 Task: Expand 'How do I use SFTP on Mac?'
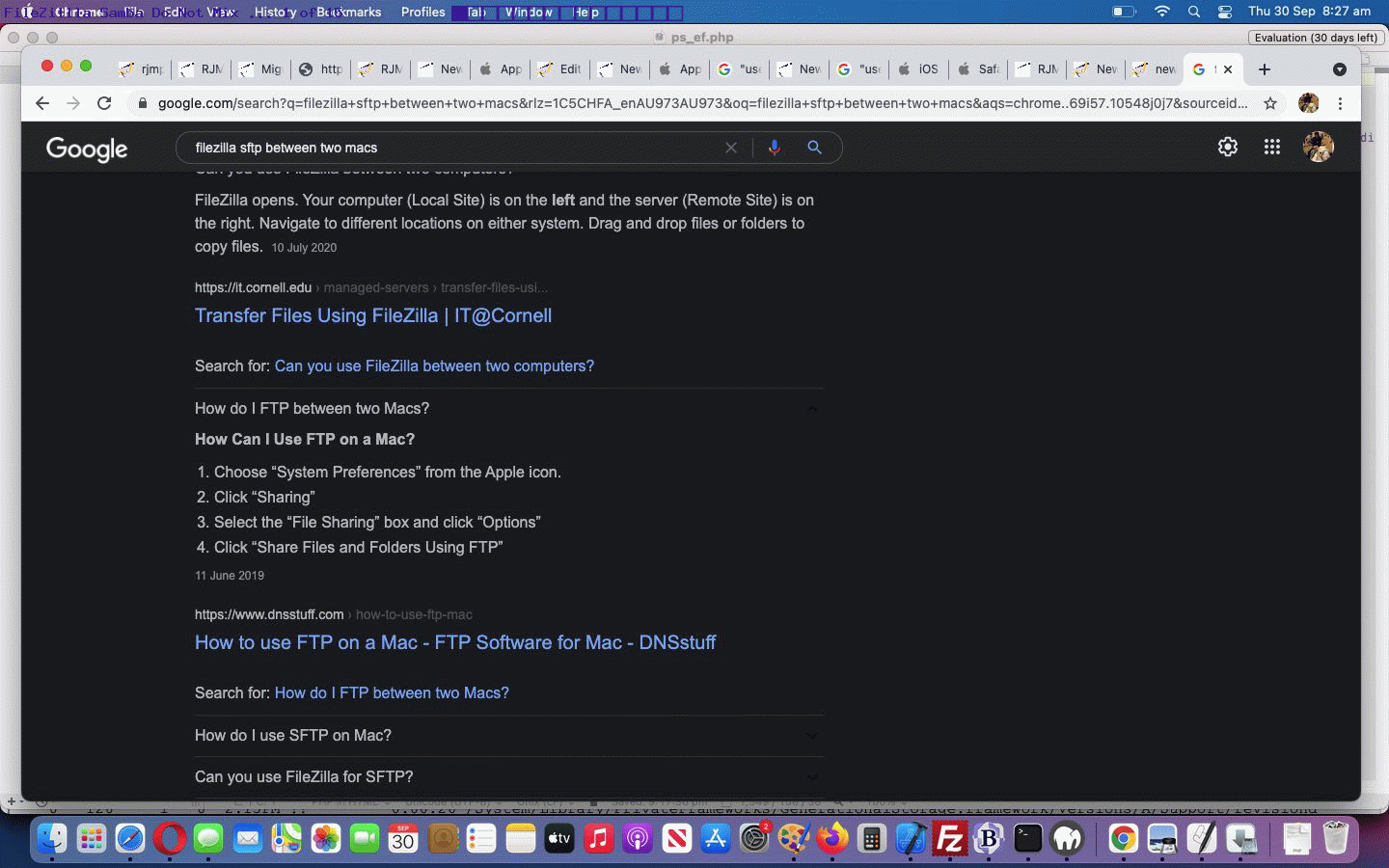point(509,736)
